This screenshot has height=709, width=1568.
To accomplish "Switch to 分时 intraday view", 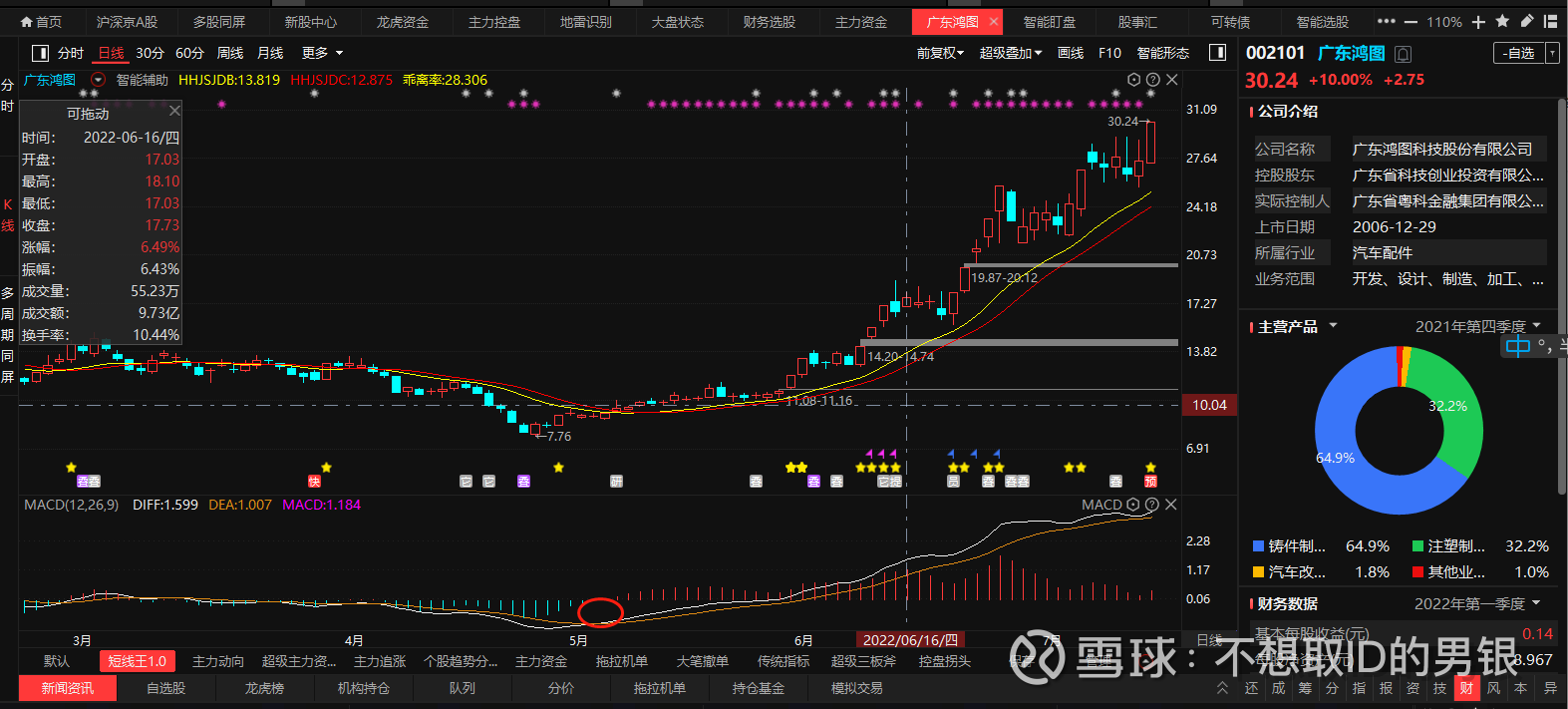I will tap(71, 53).
